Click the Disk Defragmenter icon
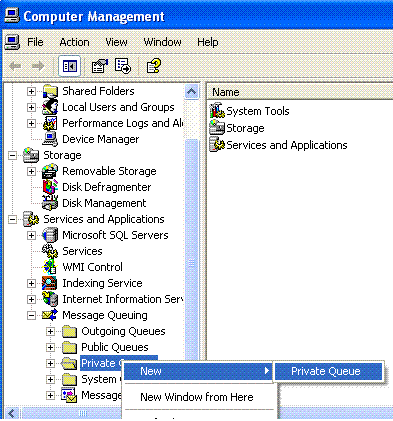393x421 pixels. [50, 187]
